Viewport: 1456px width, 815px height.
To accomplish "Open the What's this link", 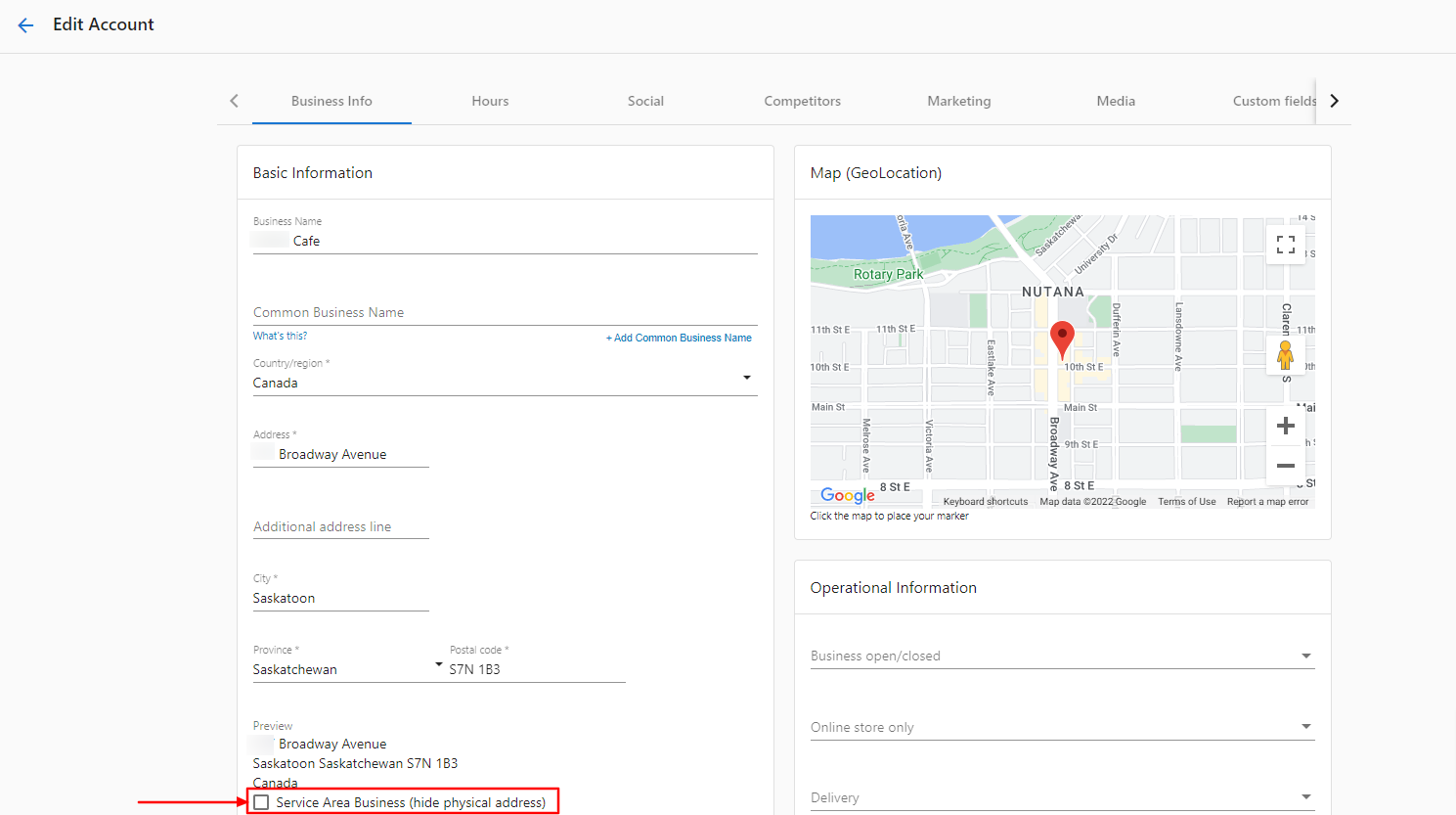I will [x=280, y=335].
